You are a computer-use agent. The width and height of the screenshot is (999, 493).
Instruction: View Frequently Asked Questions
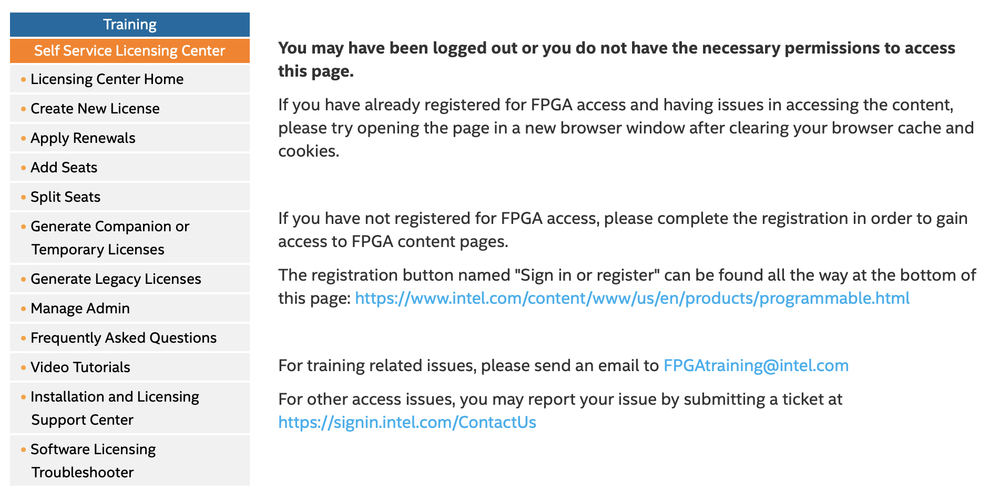[123, 338]
